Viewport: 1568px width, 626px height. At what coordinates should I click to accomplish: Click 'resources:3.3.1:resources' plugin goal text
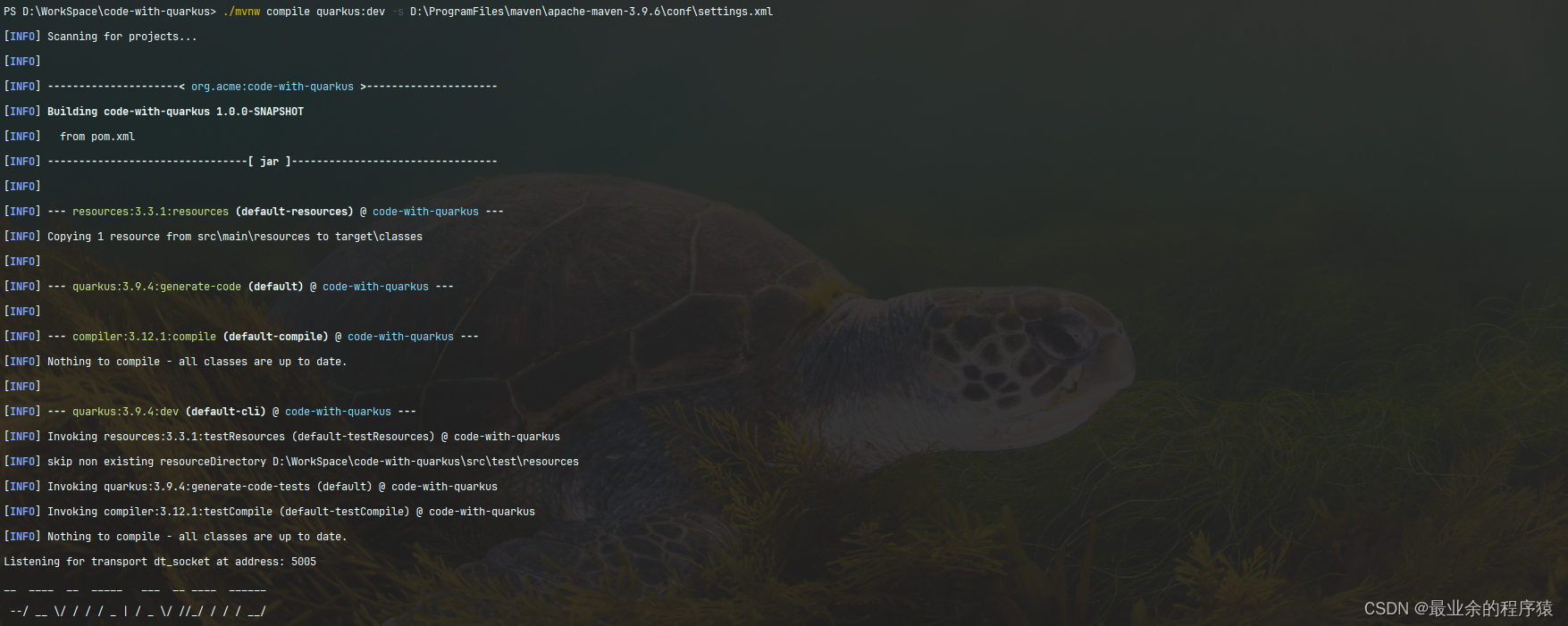click(x=150, y=212)
